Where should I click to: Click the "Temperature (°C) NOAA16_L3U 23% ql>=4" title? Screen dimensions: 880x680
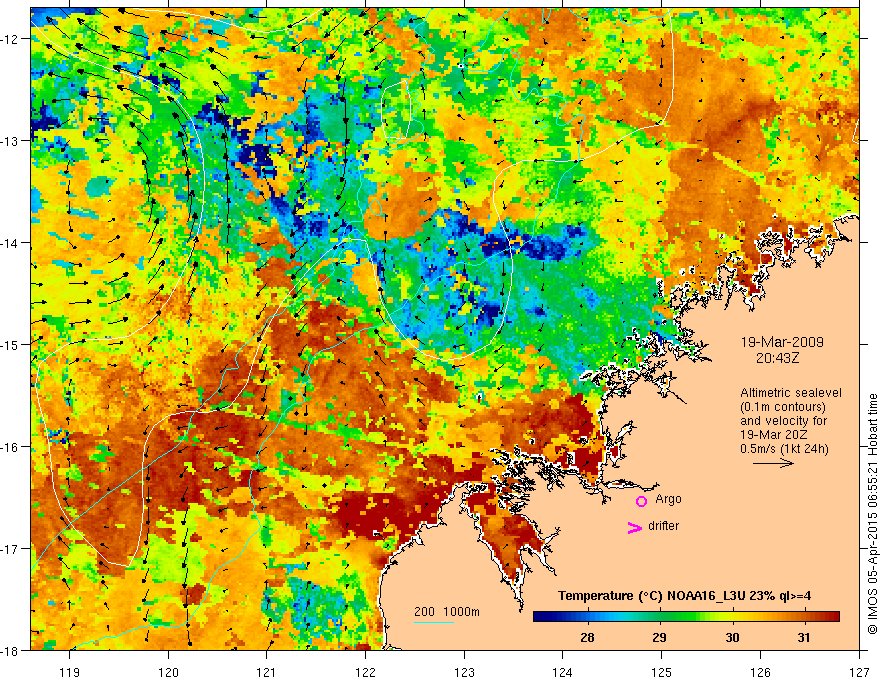684,596
